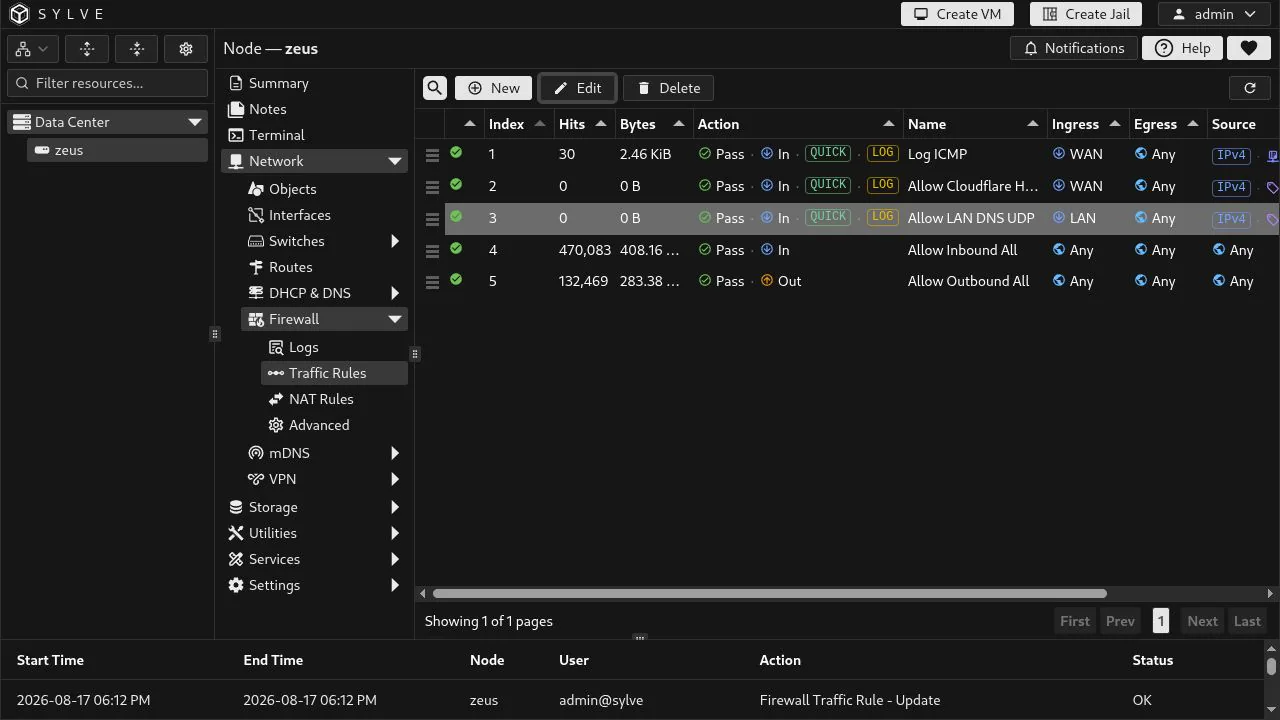Click the Advanced gear icon under Firewall

point(276,425)
